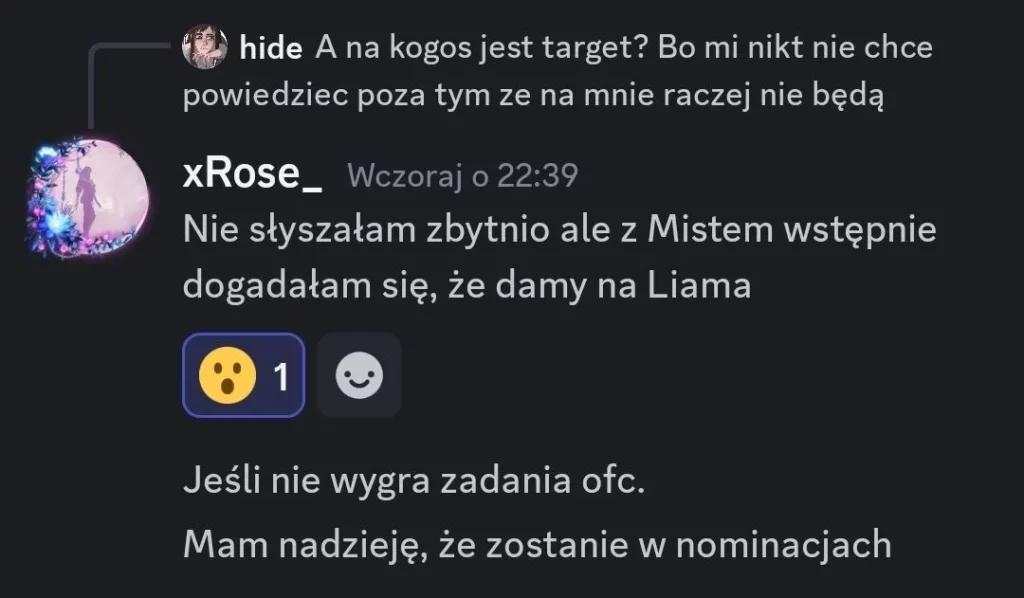Click the "Wczoraj o 22:39" timestamp
This screenshot has width=1024, height=598.
pyautogui.click(x=462, y=176)
